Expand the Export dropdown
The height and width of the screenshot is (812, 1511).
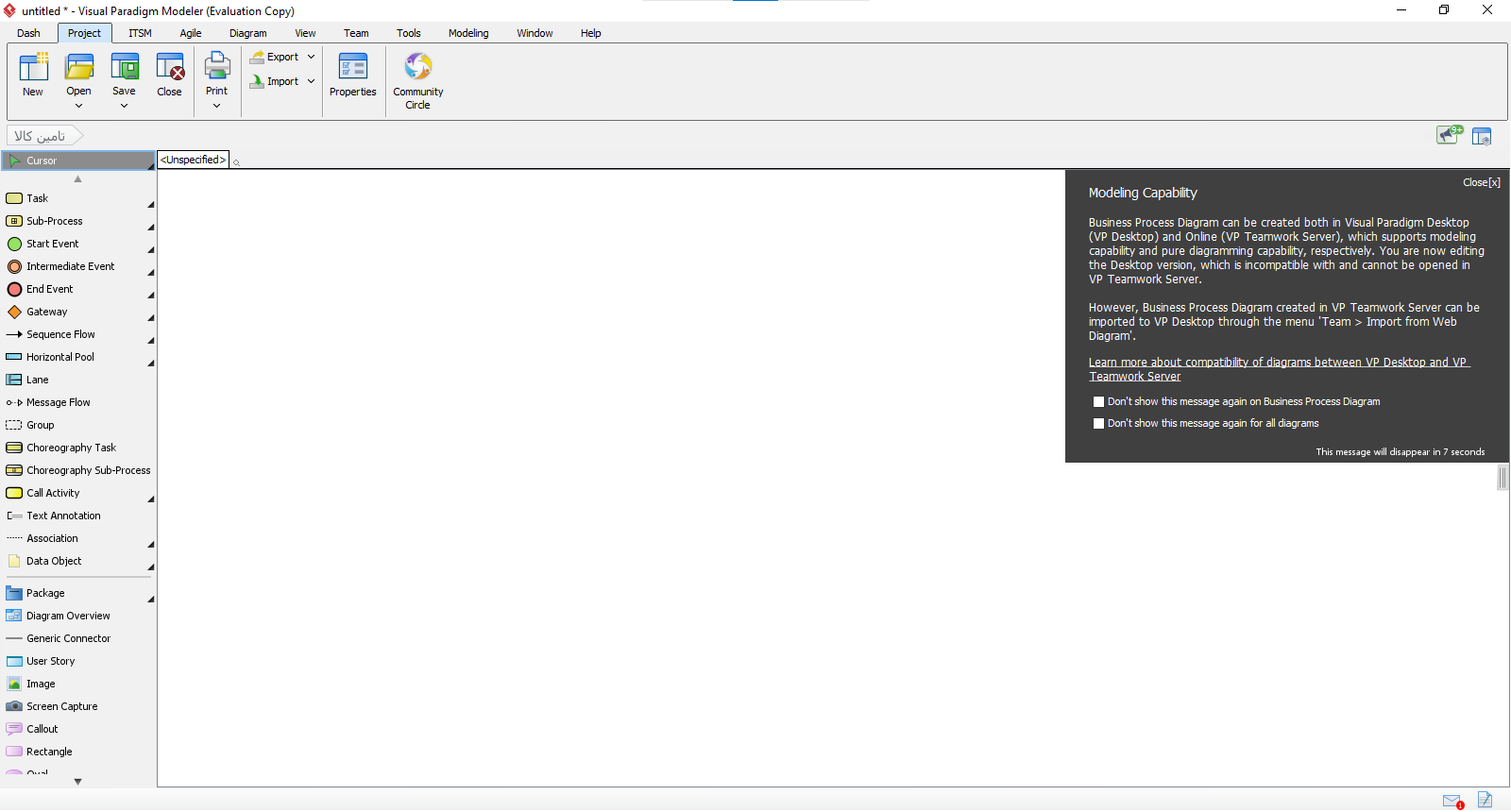[311, 57]
